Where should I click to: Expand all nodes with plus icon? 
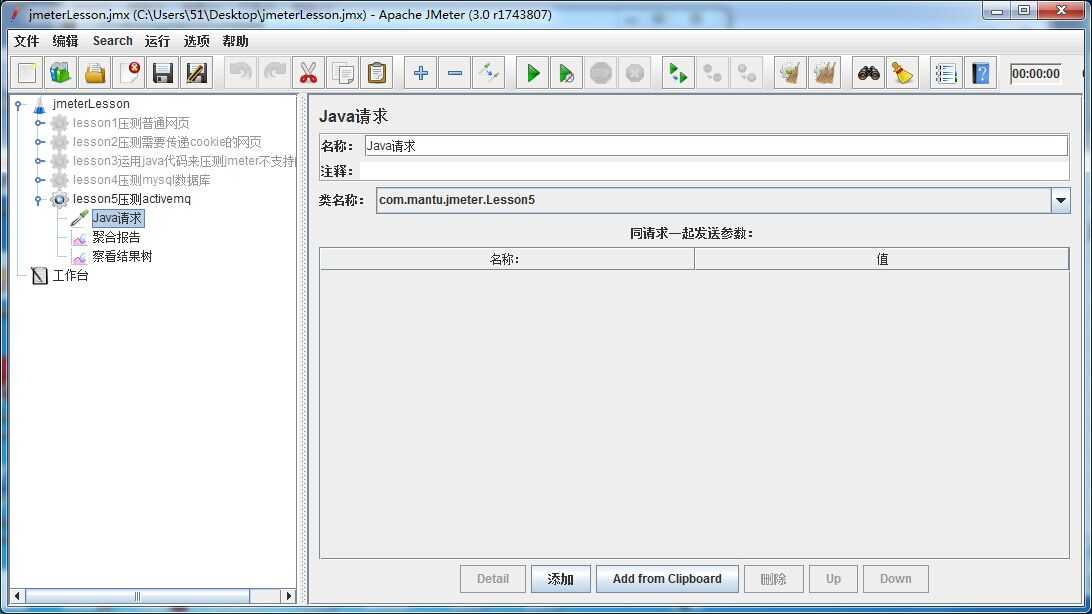click(421, 73)
